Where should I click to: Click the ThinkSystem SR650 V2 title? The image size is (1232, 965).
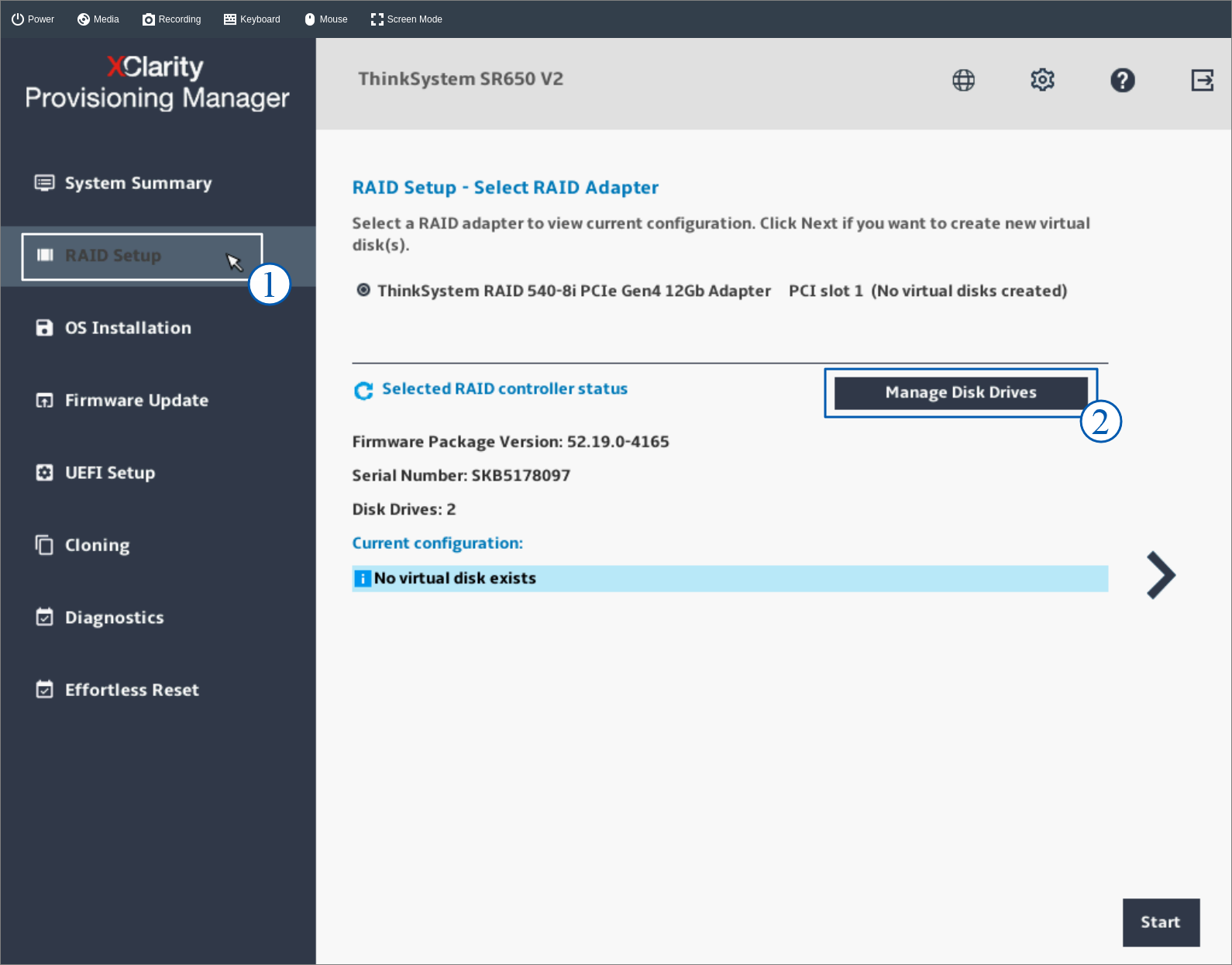pos(461,79)
